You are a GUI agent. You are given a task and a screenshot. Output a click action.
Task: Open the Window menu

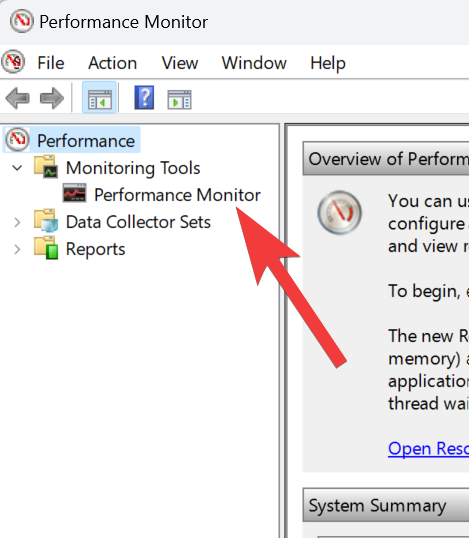(254, 63)
